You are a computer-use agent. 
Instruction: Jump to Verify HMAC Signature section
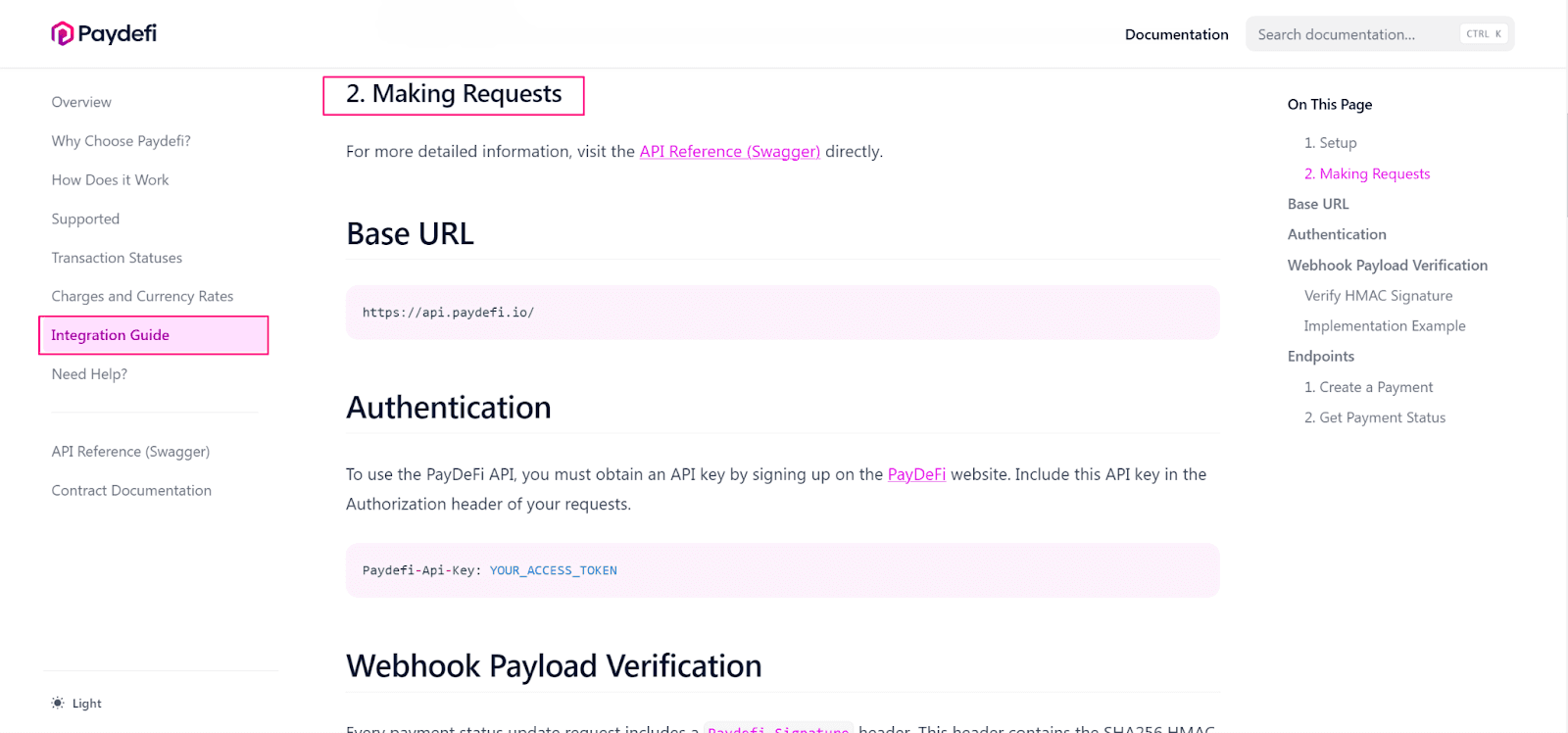(1378, 296)
